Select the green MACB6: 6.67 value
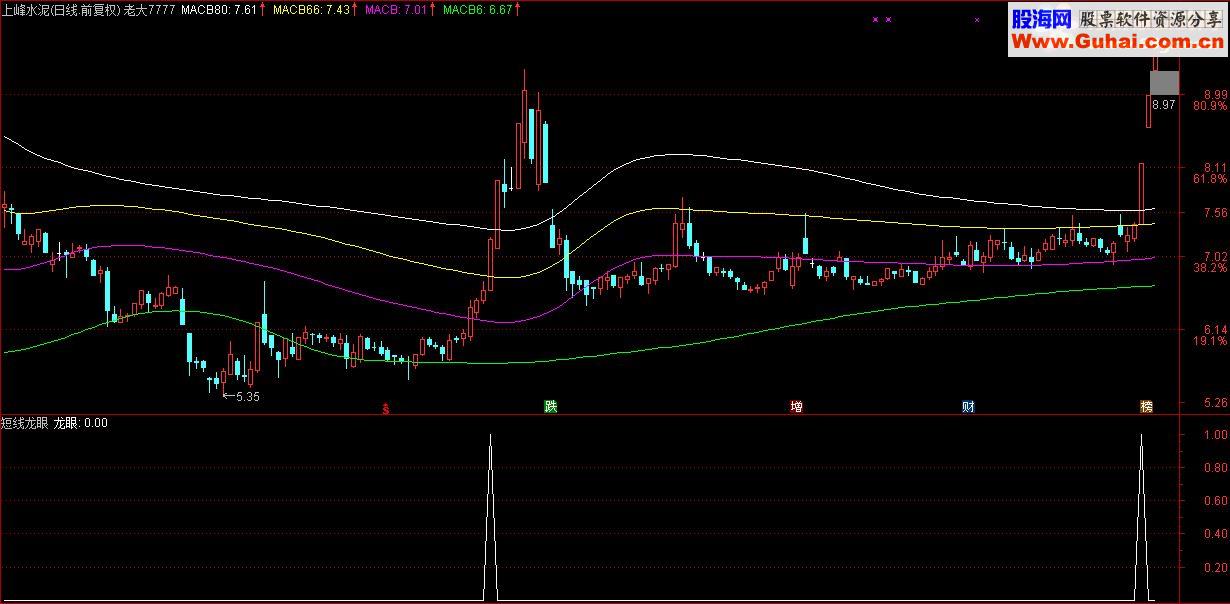 pos(477,9)
